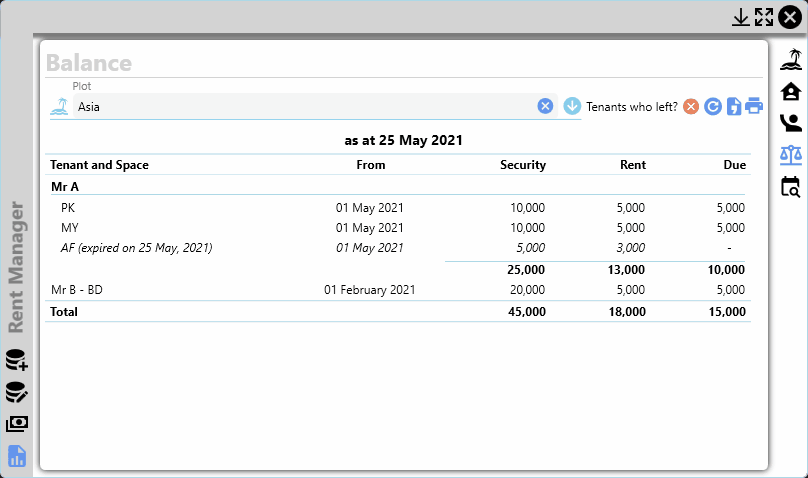808x478 pixels.
Task: Click the 20,000 security value for Mr B
Action: tap(527, 289)
